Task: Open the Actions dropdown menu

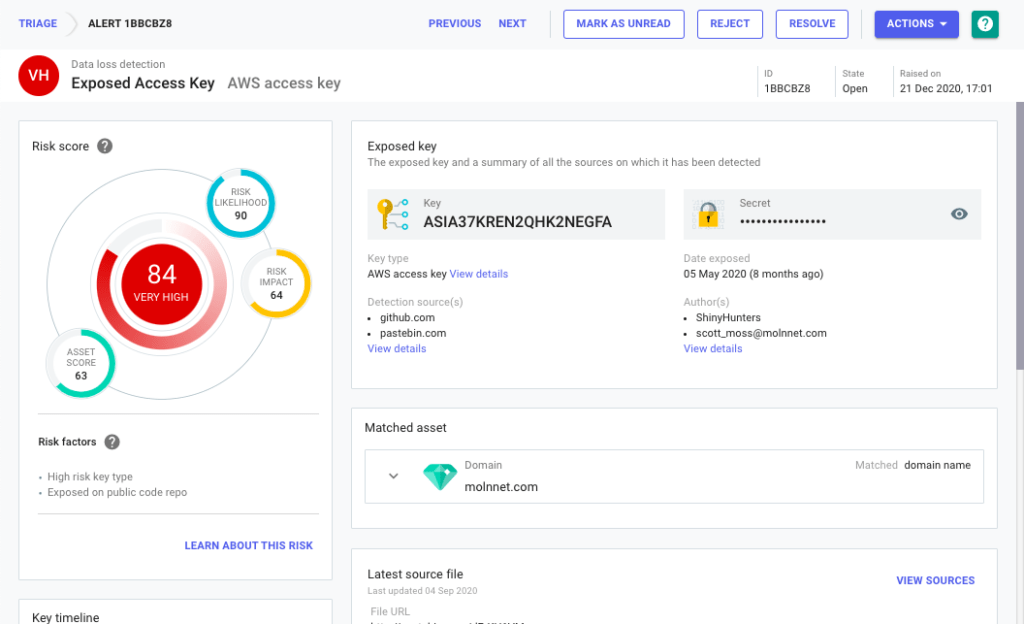Action: tap(916, 24)
